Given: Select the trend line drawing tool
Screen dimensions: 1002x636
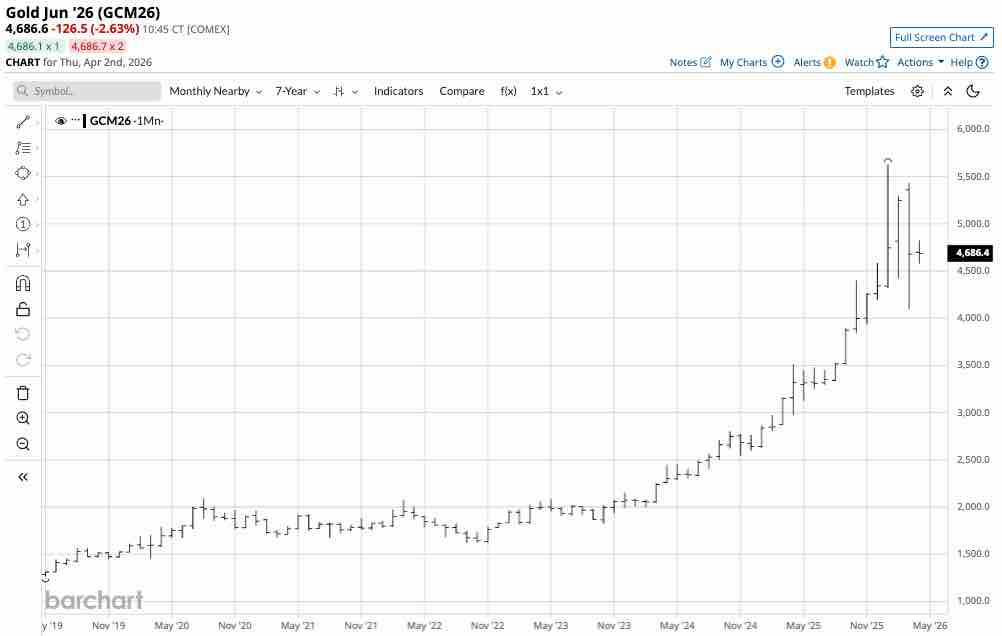Looking at the screenshot, I should tap(23, 122).
